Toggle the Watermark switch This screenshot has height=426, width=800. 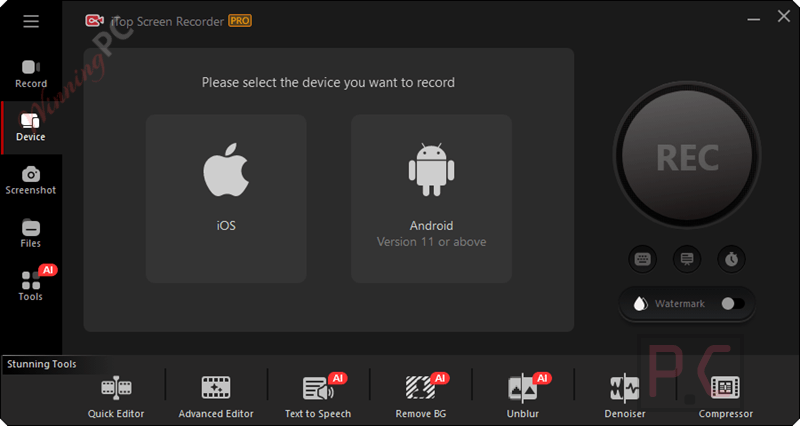[x=733, y=304]
